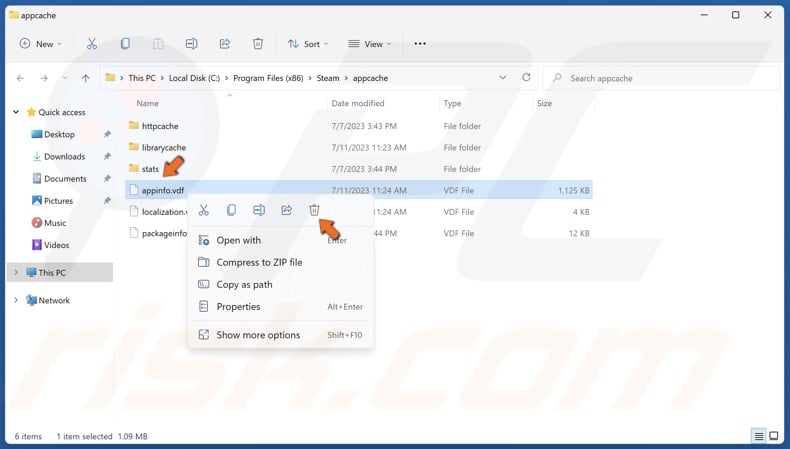Click the appcache breadcrumb segment
Screen dimensions: 790x449
370,78
